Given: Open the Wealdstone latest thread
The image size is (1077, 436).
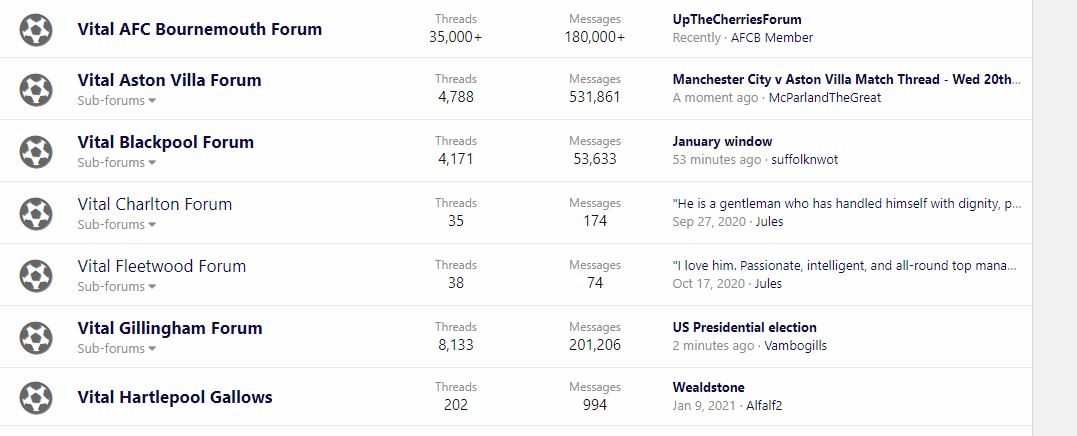Looking at the screenshot, I should point(708,388).
